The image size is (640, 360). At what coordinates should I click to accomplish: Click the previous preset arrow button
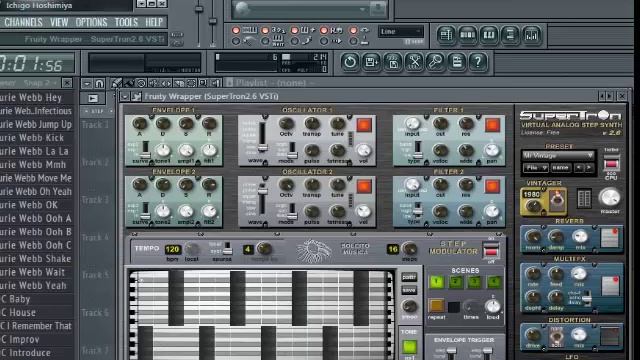(x=578, y=168)
